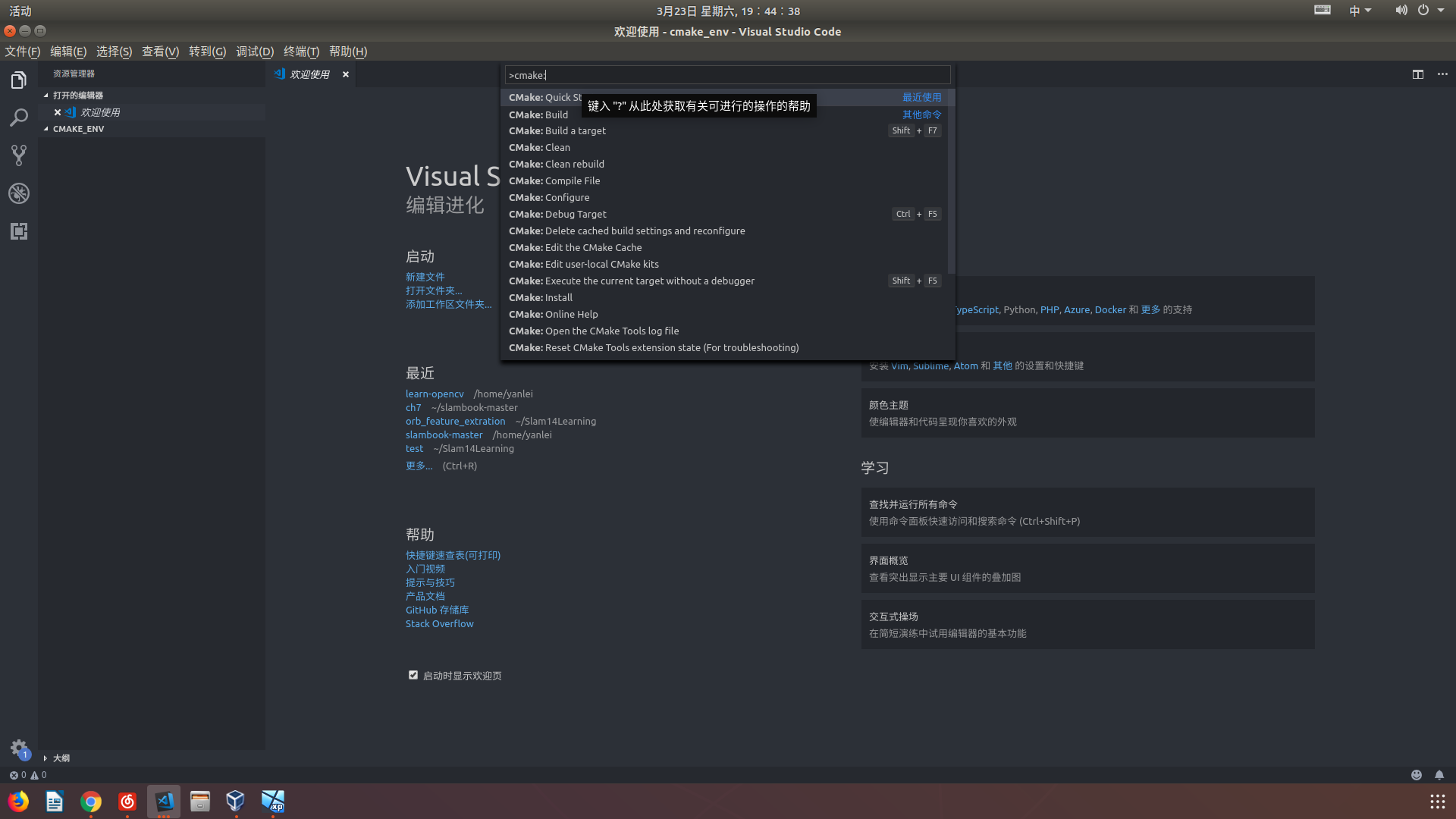Image resolution: width=1456 pixels, height=819 pixels.
Task: Launch Google Chrome from the dock
Action: 91,802
